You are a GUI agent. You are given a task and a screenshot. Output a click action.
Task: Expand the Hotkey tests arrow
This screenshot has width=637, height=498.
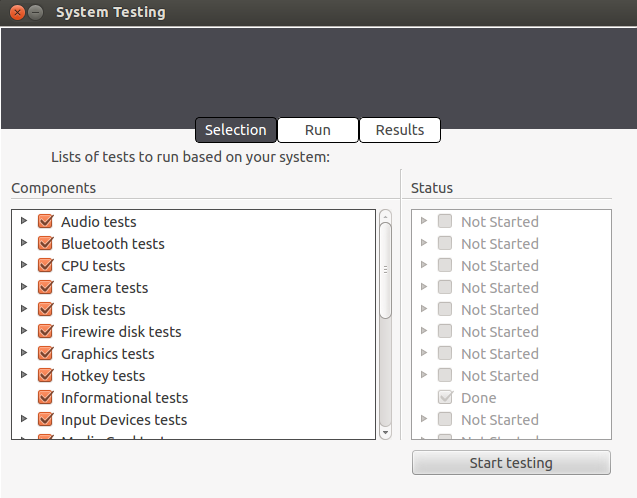[24, 375]
